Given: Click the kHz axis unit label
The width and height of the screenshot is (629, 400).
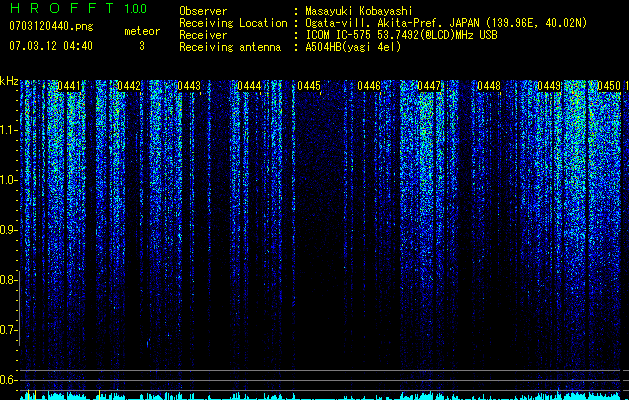Looking at the screenshot, I should (9, 81).
